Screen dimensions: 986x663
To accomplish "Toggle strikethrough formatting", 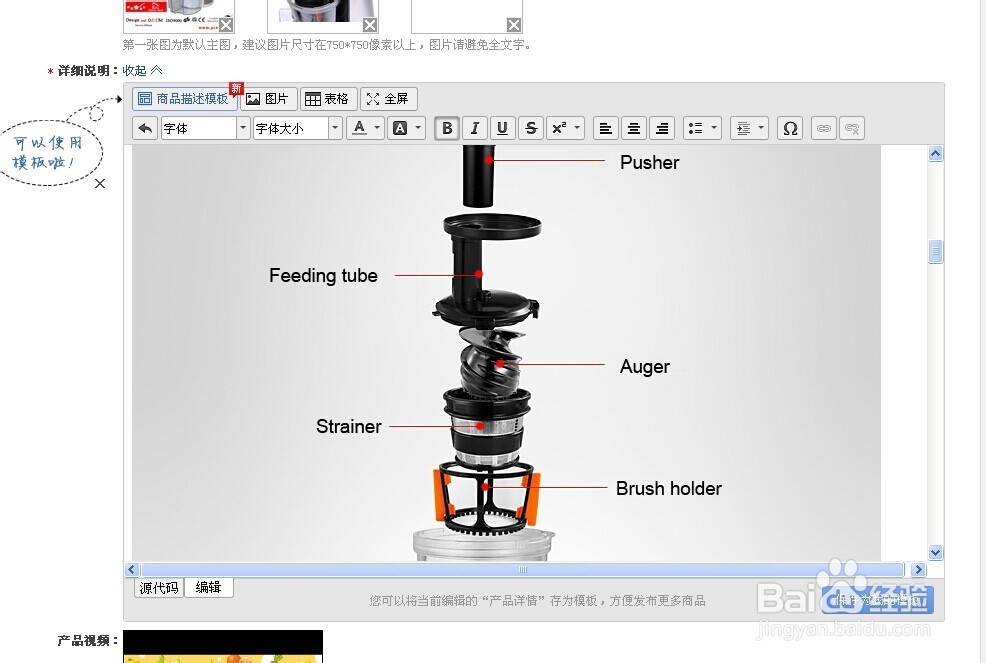I will click(x=531, y=128).
